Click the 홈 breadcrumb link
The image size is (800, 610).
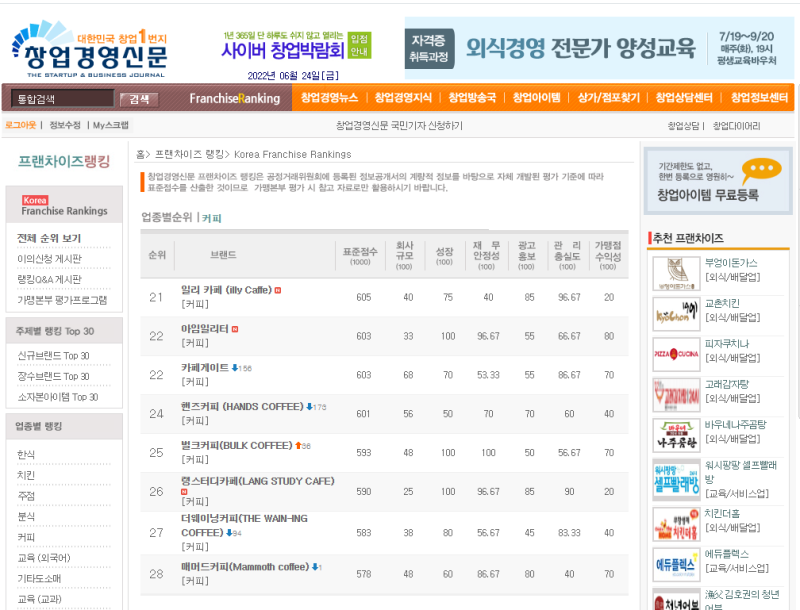140,154
